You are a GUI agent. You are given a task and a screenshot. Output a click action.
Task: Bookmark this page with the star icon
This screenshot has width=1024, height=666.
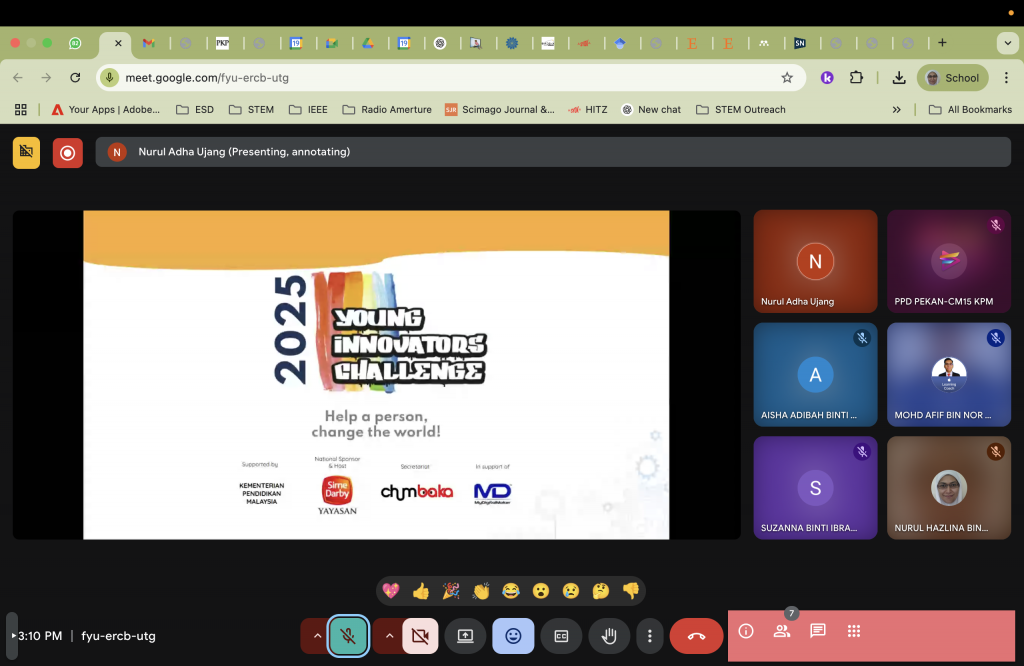click(787, 78)
